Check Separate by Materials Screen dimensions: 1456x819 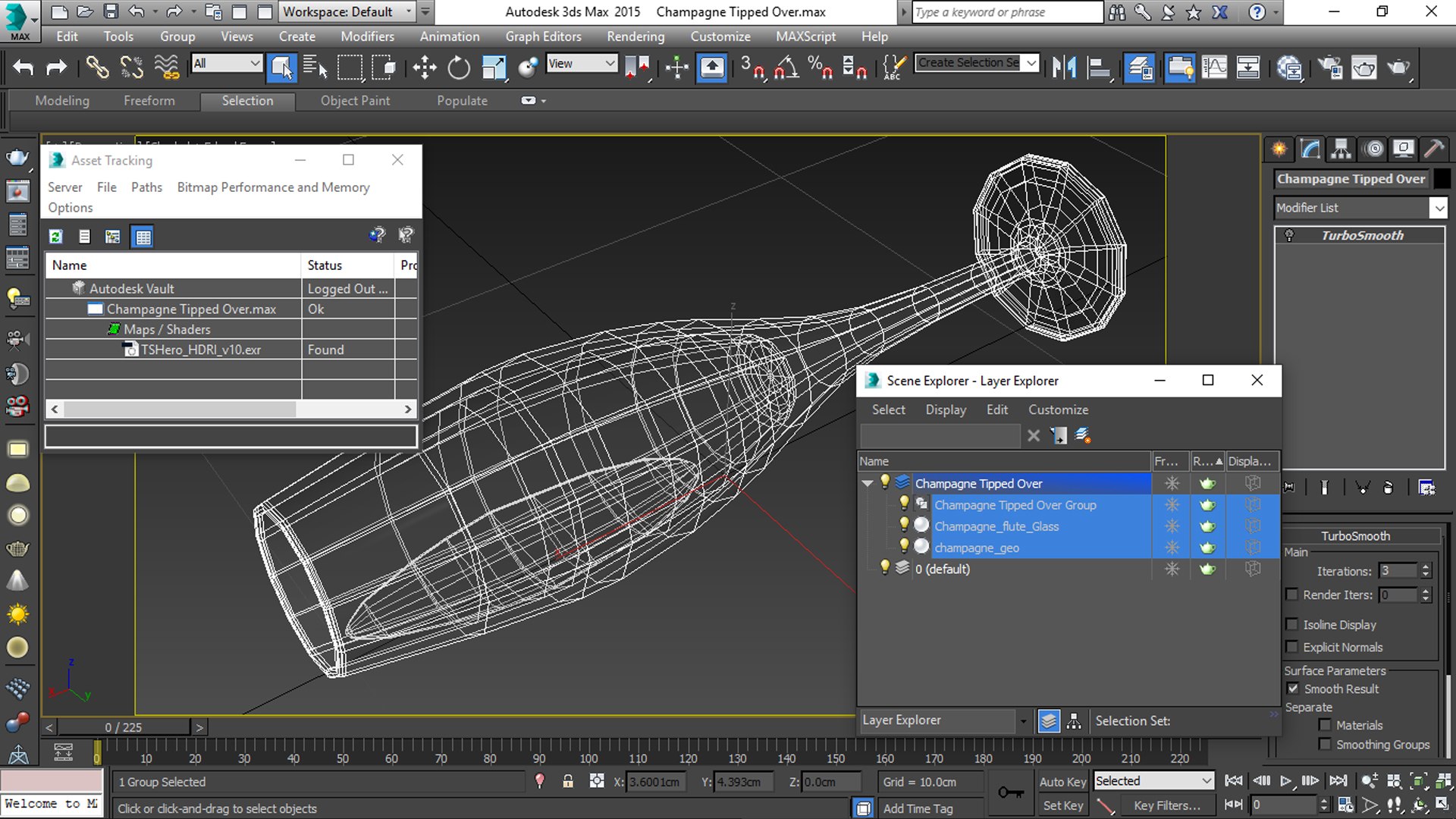point(1325,725)
